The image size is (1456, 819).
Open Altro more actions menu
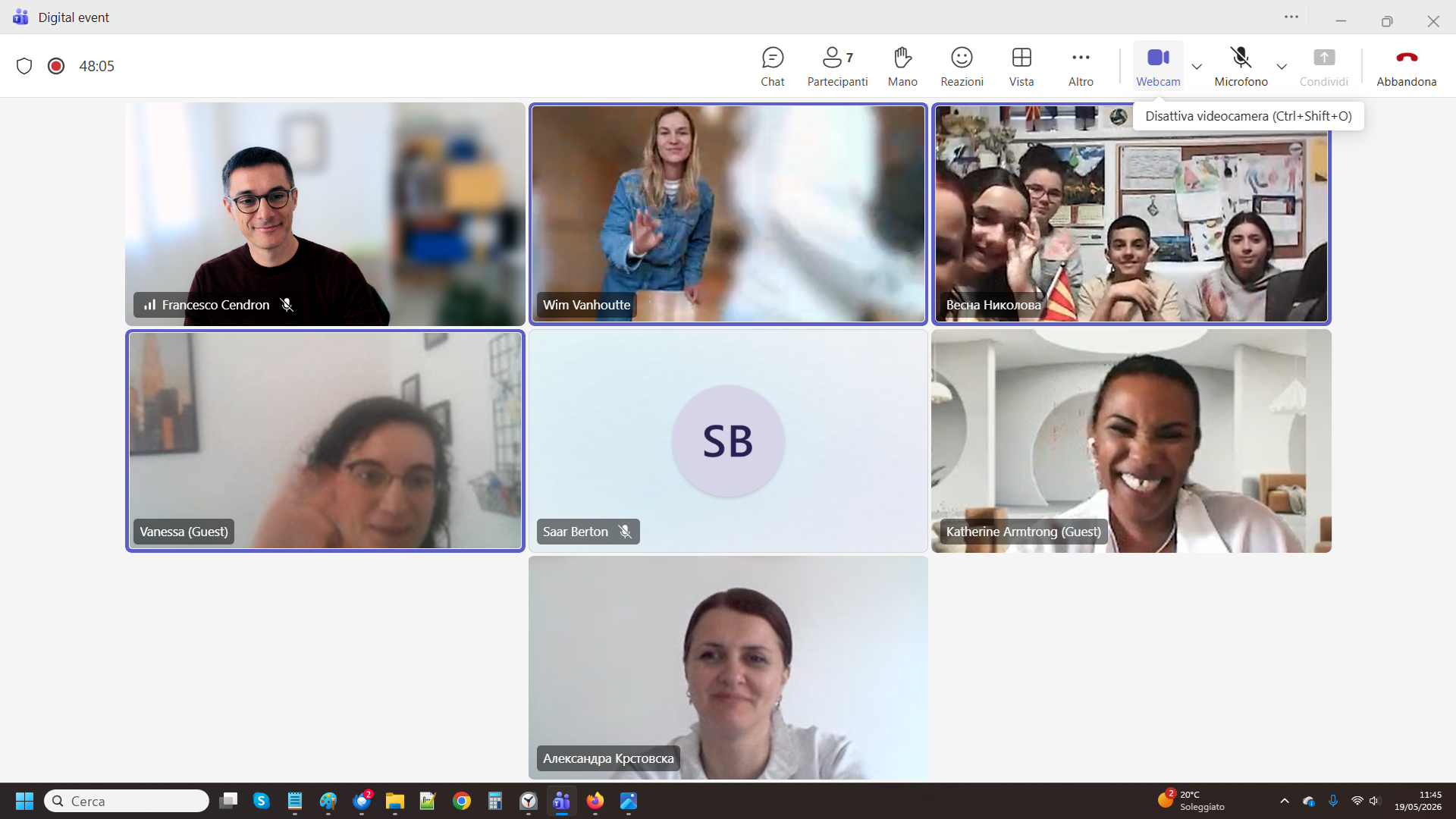coord(1081,67)
